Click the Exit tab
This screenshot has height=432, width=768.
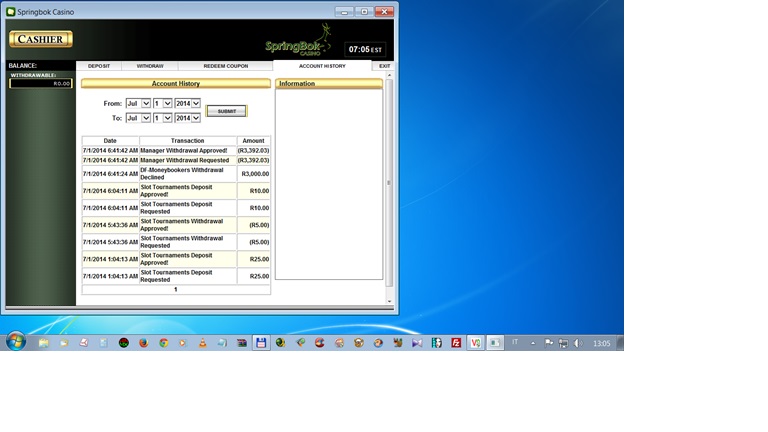(x=384, y=66)
